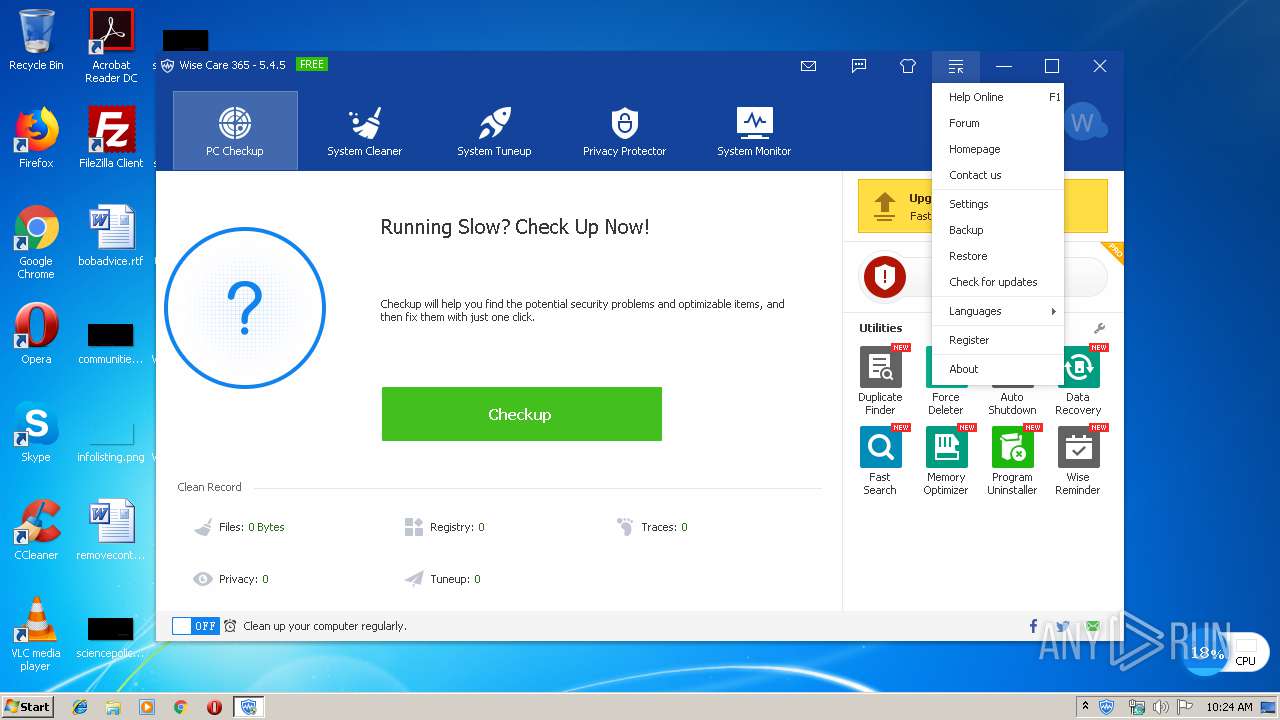Open Data Recovery utility
Viewport: 1280px width, 720px height.
pyautogui.click(x=1078, y=380)
